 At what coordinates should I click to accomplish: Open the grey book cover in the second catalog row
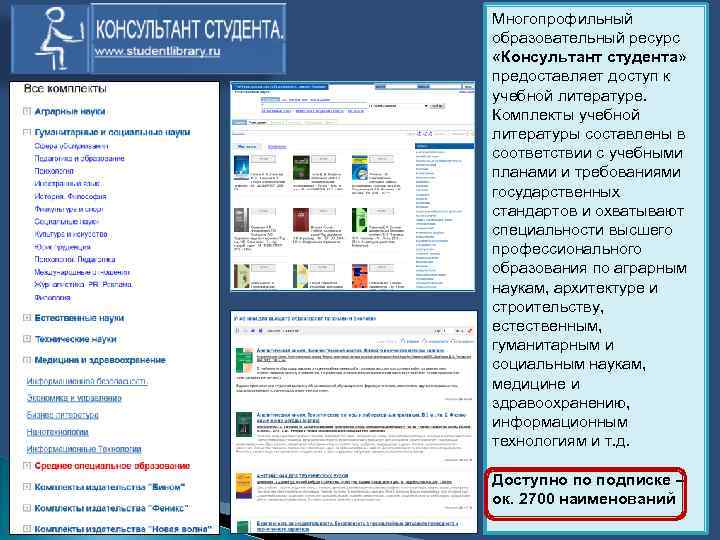click(x=241, y=220)
